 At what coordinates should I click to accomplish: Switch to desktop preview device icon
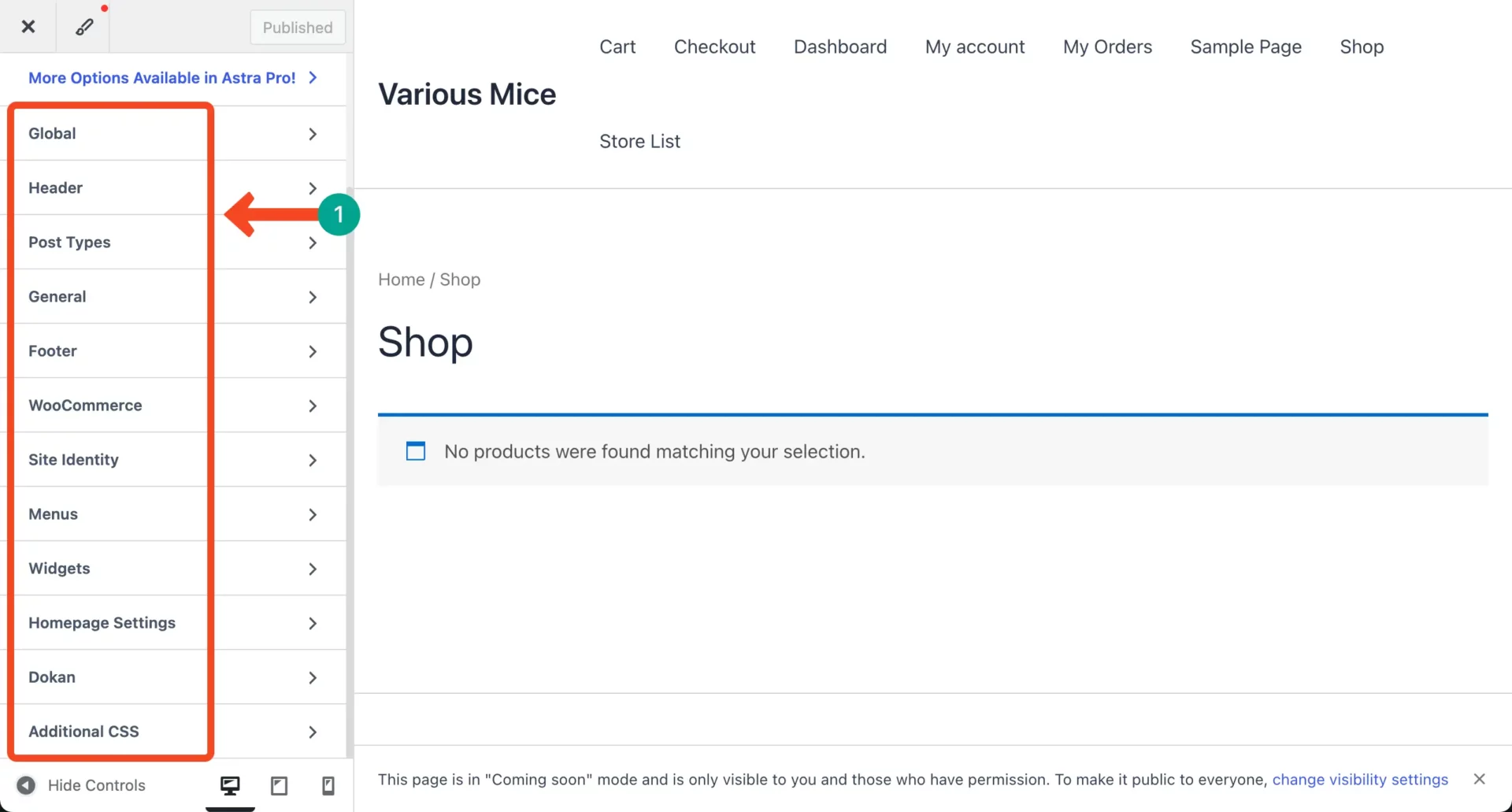(230, 785)
